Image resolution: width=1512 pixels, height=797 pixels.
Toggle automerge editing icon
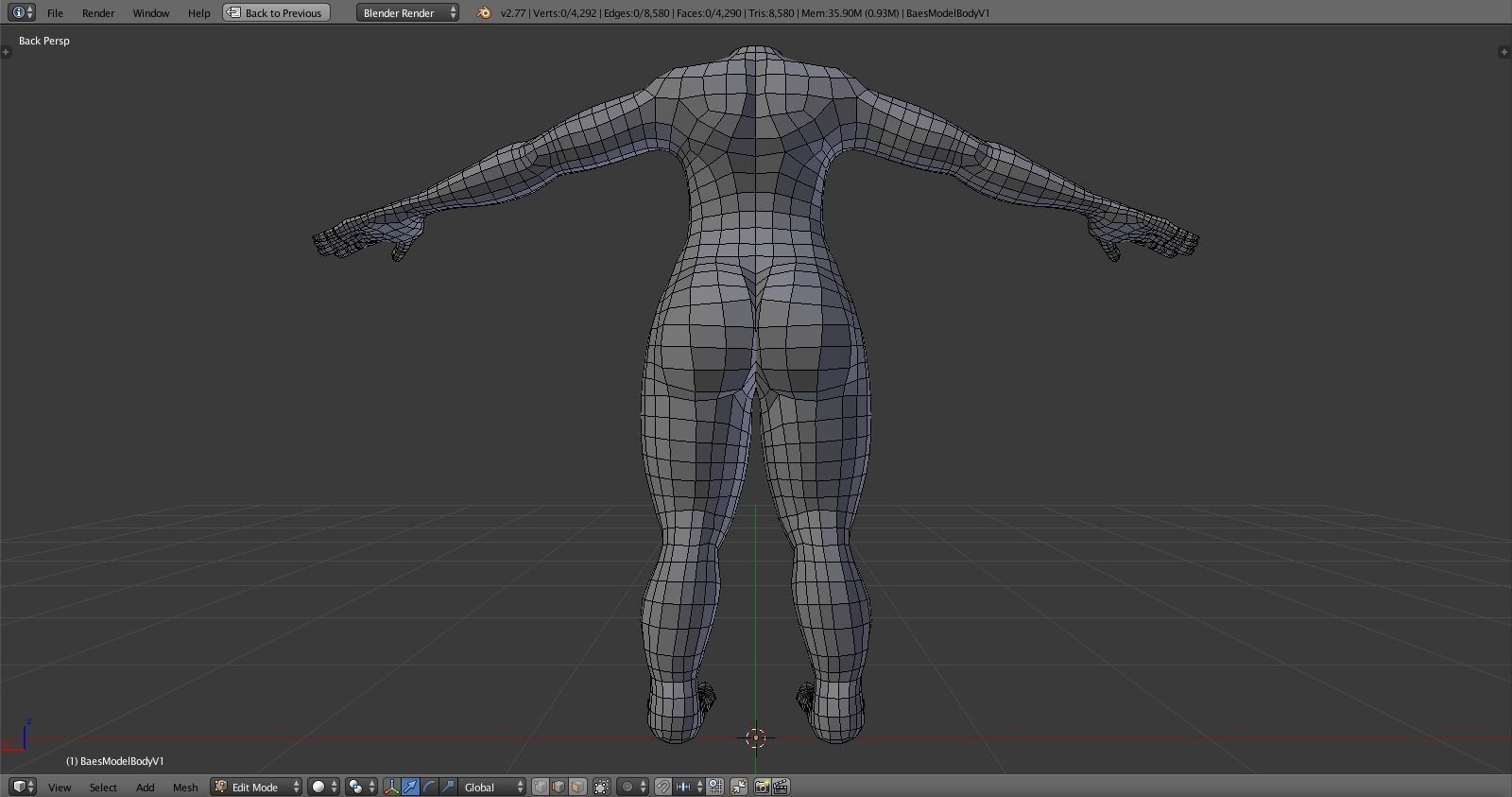[x=739, y=787]
